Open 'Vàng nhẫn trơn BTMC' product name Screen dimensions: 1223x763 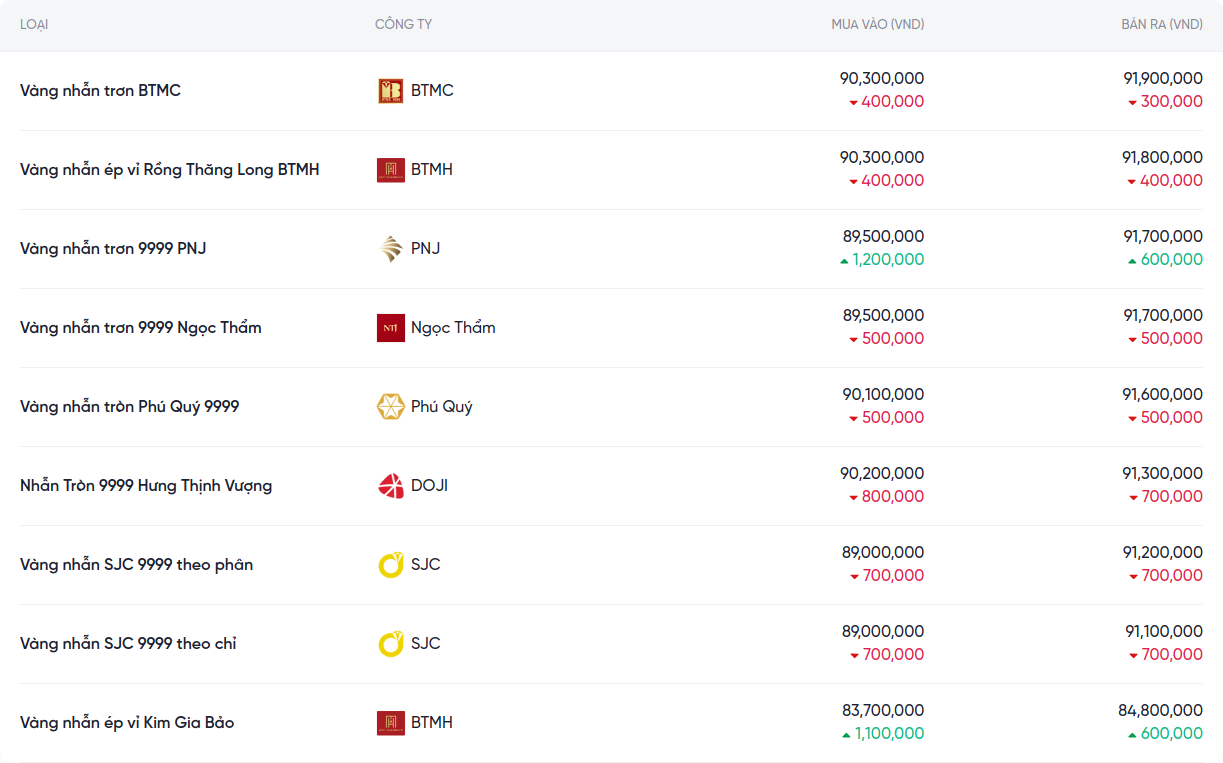[x=100, y=91]
